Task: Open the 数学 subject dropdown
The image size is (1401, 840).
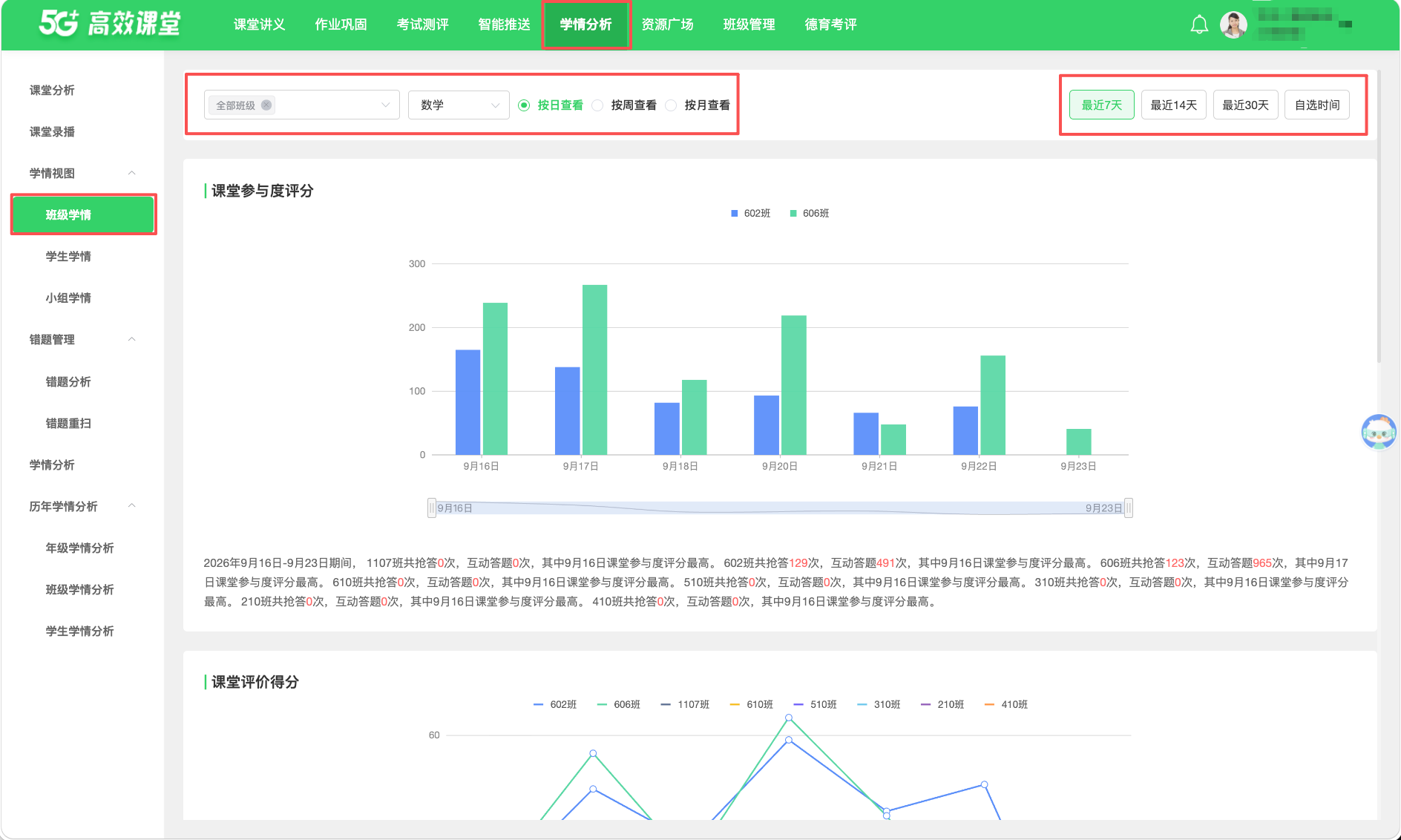Action: tap(459, 105)
